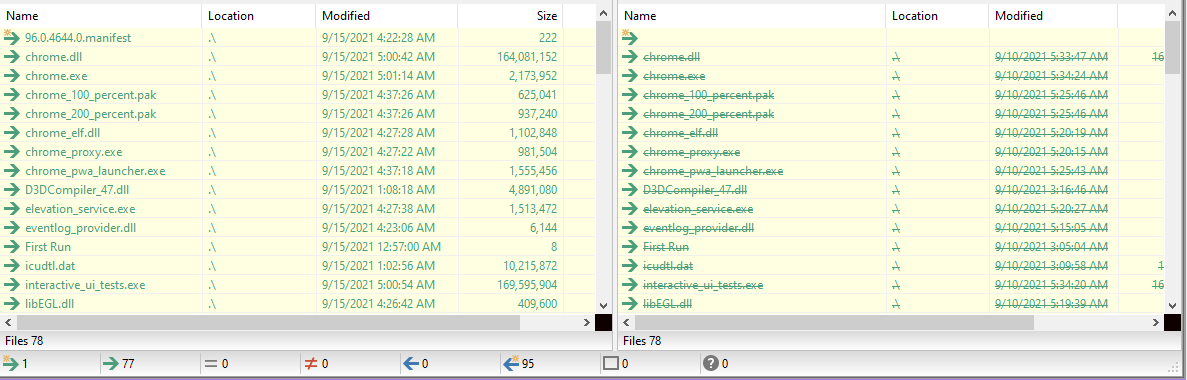
Task: Click the not-equal red filter icon
Action: 310,364
